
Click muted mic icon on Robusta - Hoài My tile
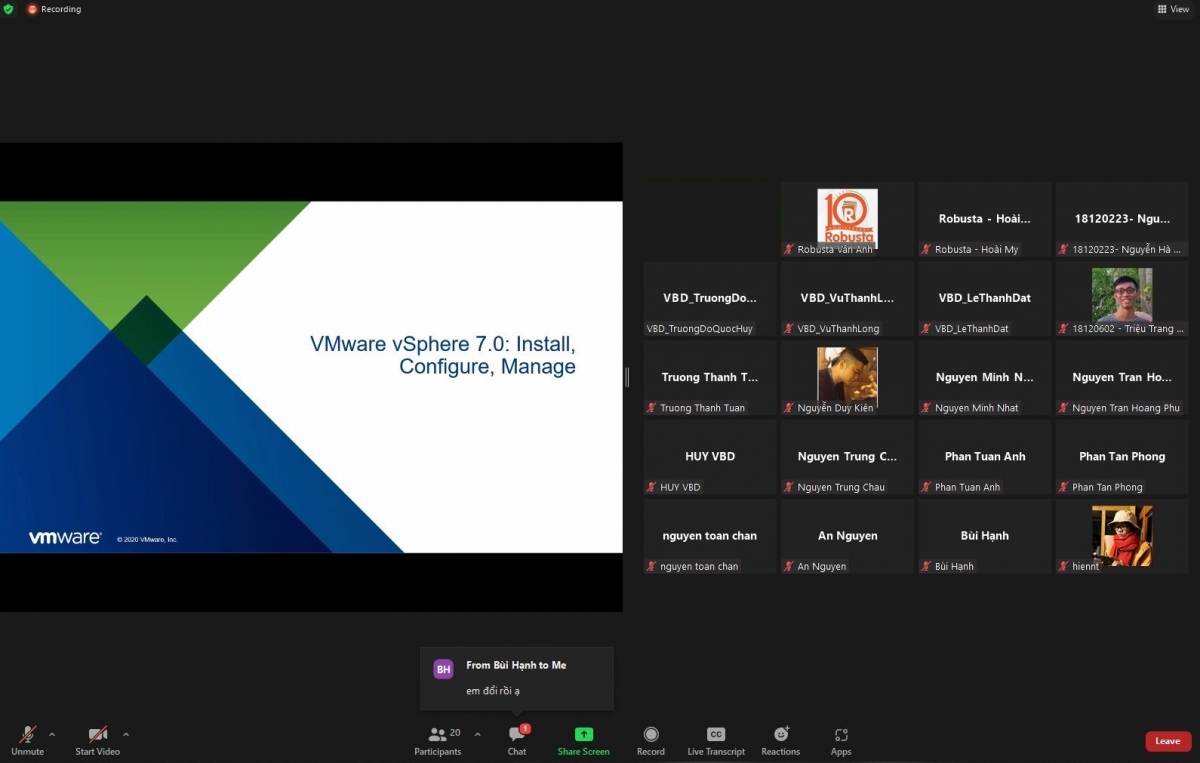point(926,250)
